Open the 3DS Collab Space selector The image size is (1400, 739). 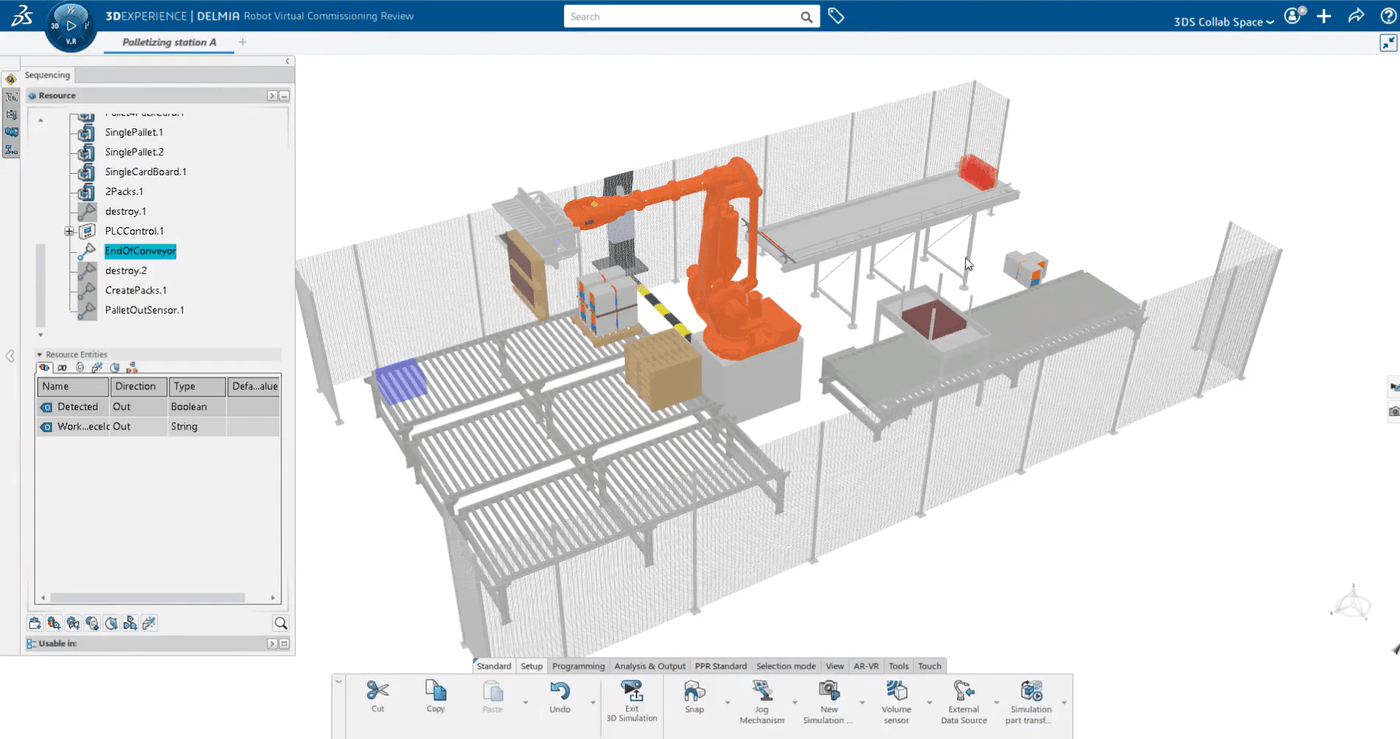(x=1222, y=21)
